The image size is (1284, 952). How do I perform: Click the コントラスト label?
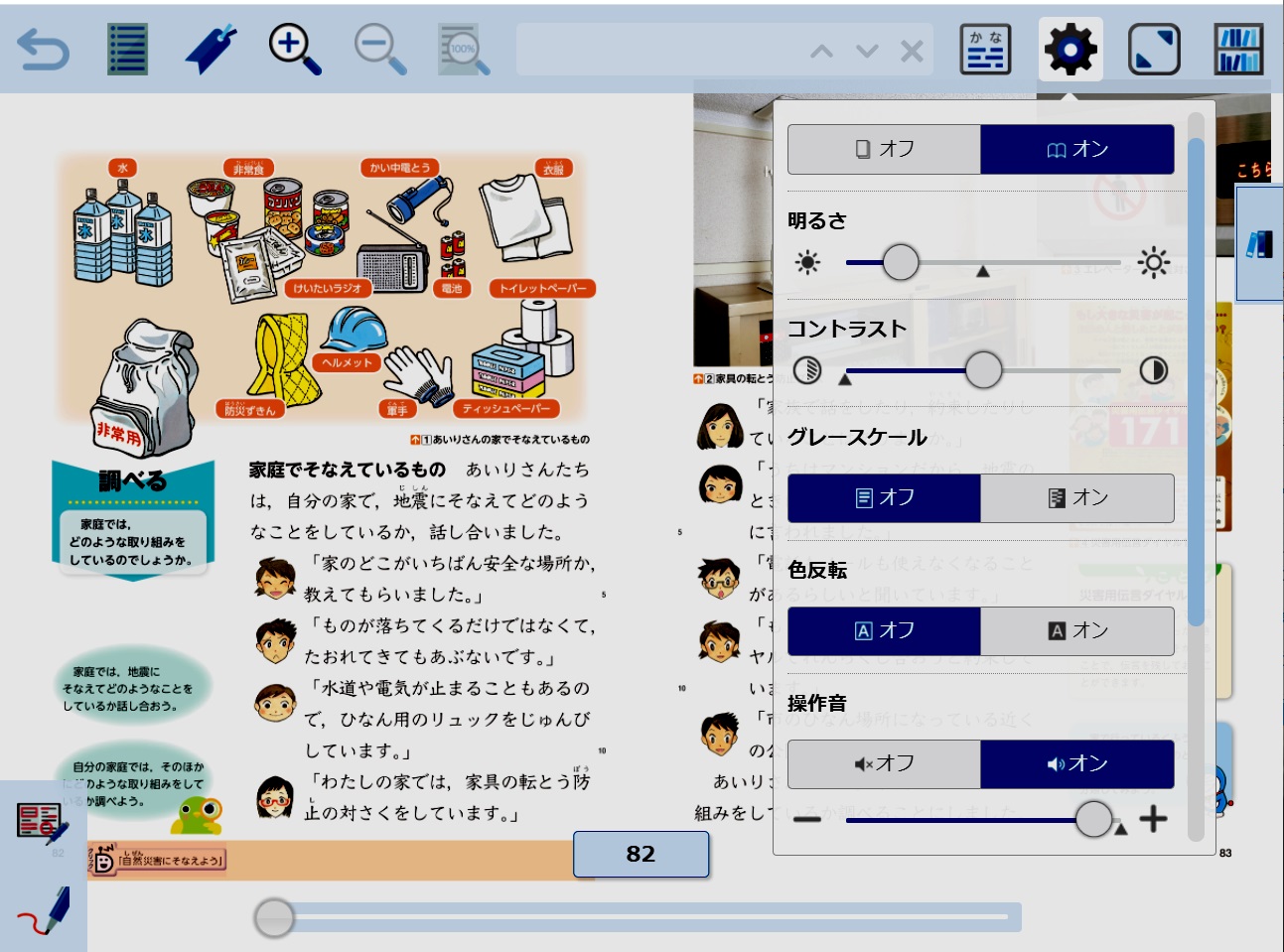click(x=847, y=329)
